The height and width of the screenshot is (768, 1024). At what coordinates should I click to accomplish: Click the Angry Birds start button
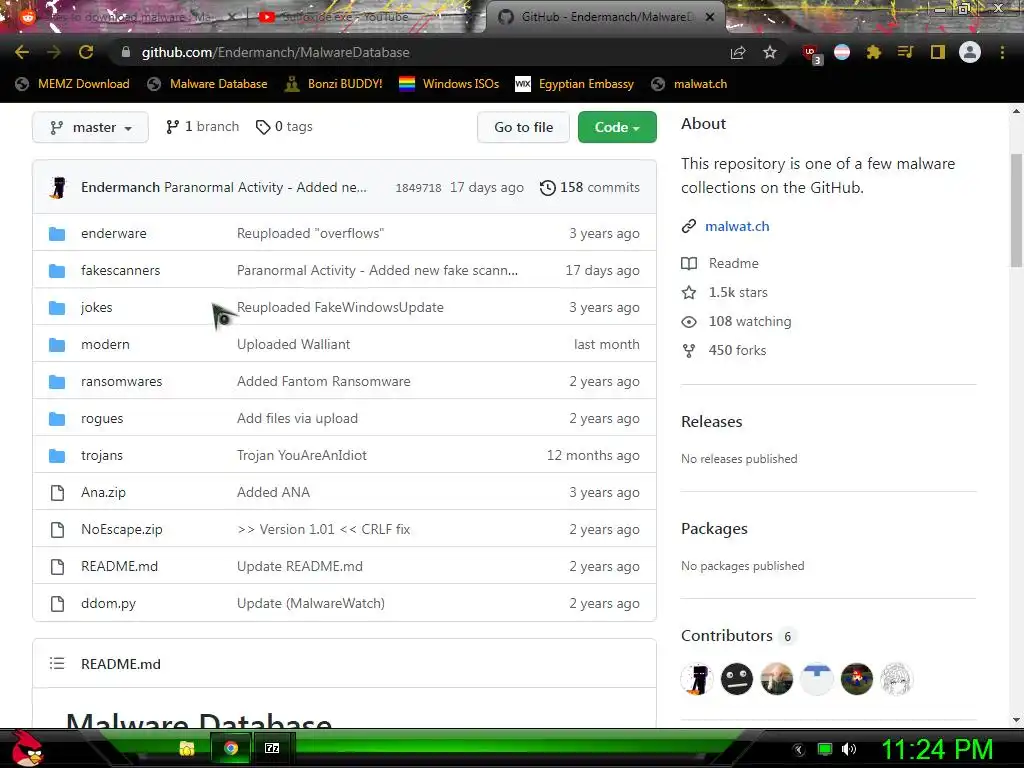click(x=27, y=748)
